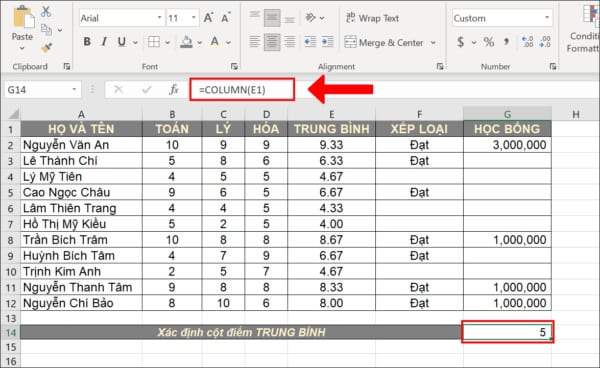The width and height of the screenshot is (600, 368).
Task: Click Merge & Center
Action: pos(384,42)
